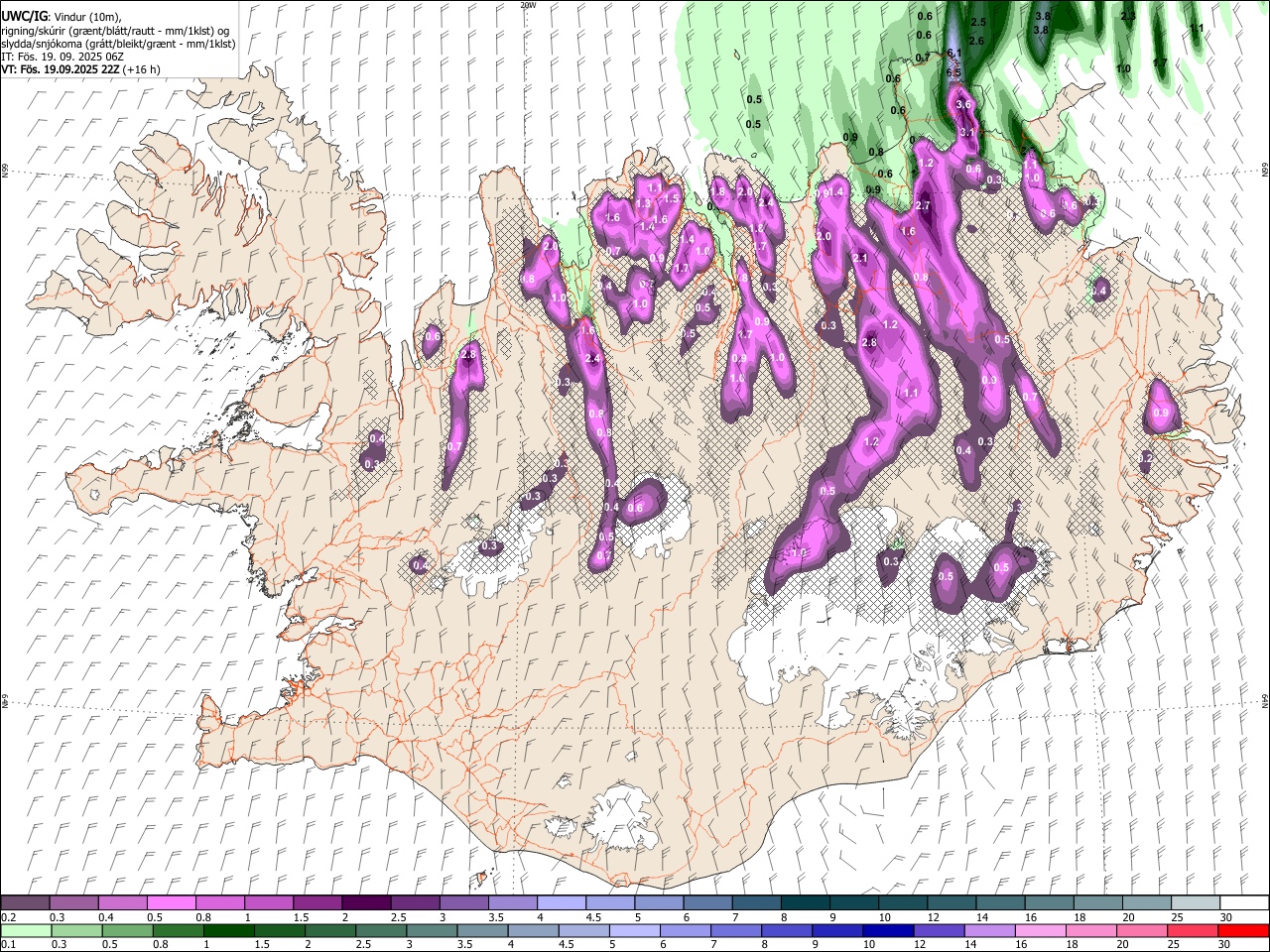
Task: Click the "IT: Fös. 19. 09. 2025 06Z" line
Action: [x=61, y=57]
